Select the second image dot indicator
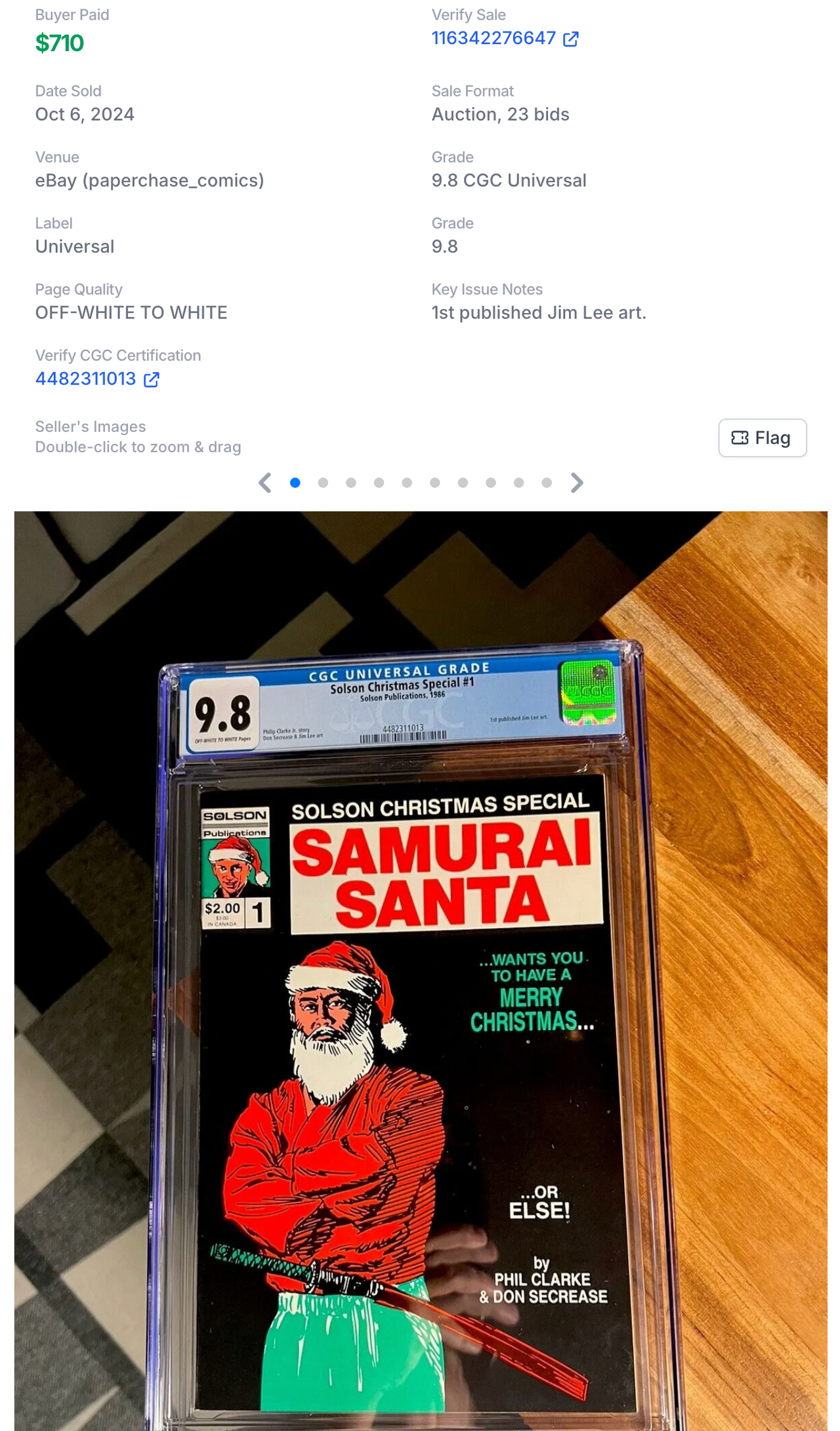840x1431 pixels. pos(323,482)
